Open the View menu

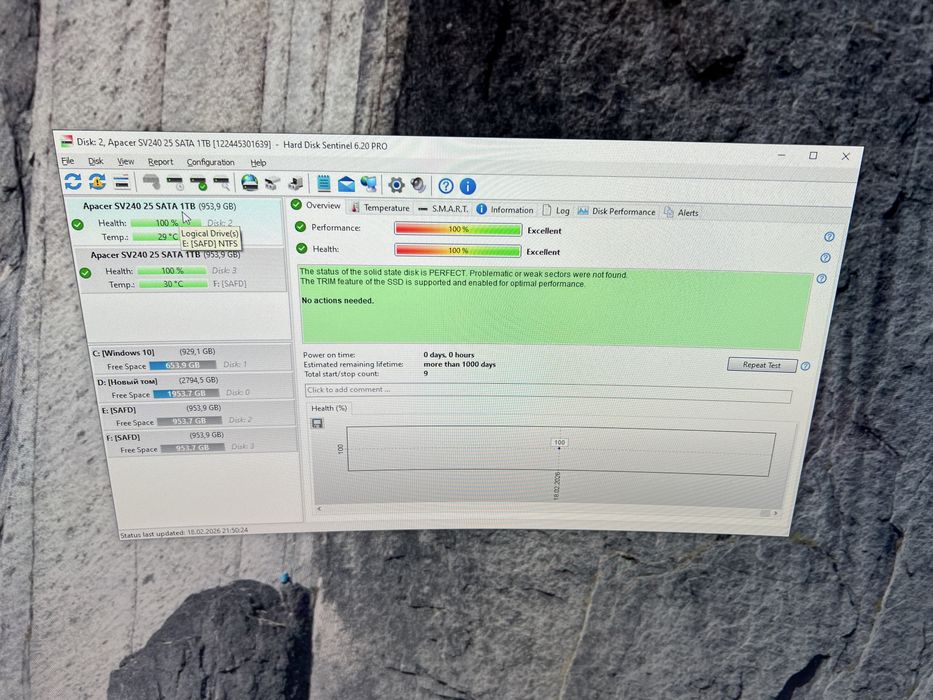pos(126,162)
